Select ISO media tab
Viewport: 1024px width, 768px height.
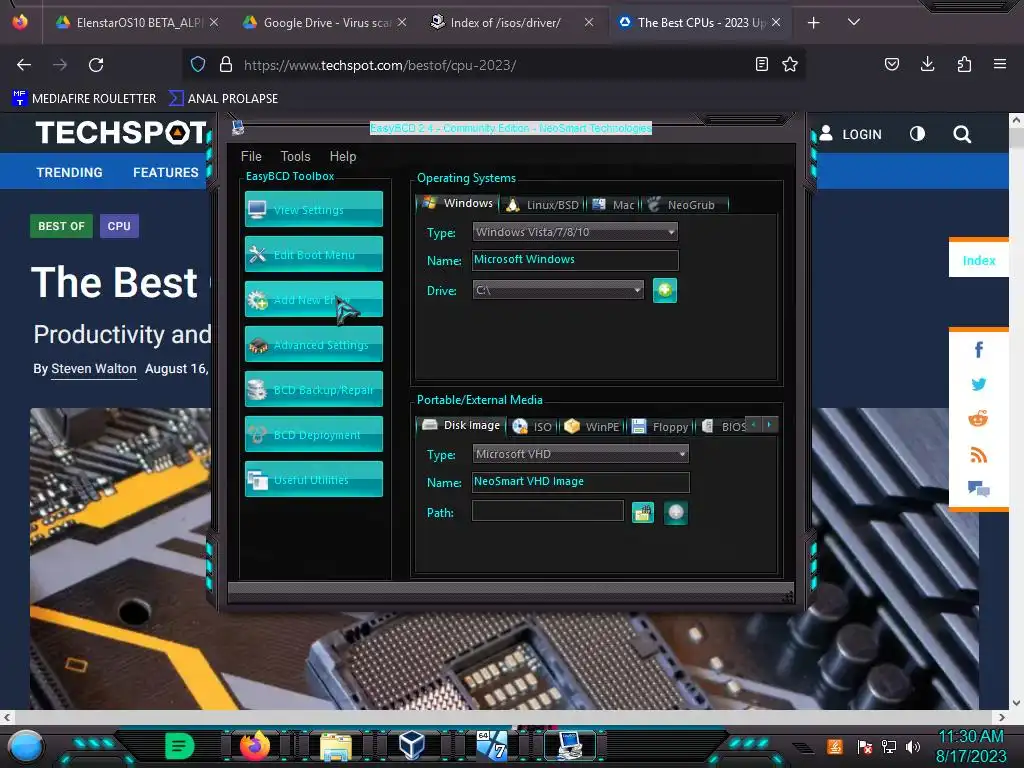(x=532, y=426)
